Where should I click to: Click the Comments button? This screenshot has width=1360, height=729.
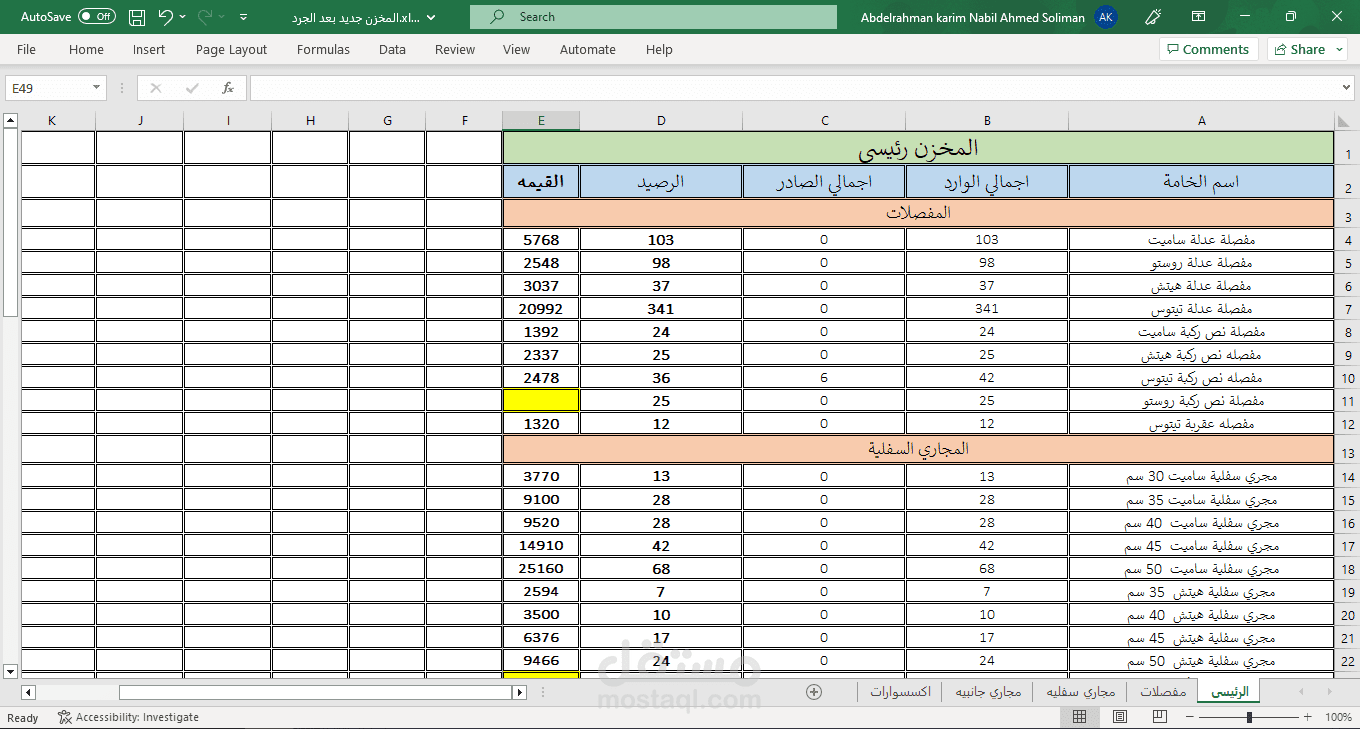tap(1209, 49)
